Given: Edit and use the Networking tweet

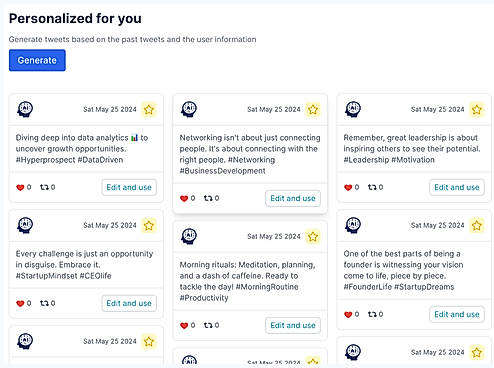Looking at the screenshot, I should pyautogui.click(x=293, y=198).
